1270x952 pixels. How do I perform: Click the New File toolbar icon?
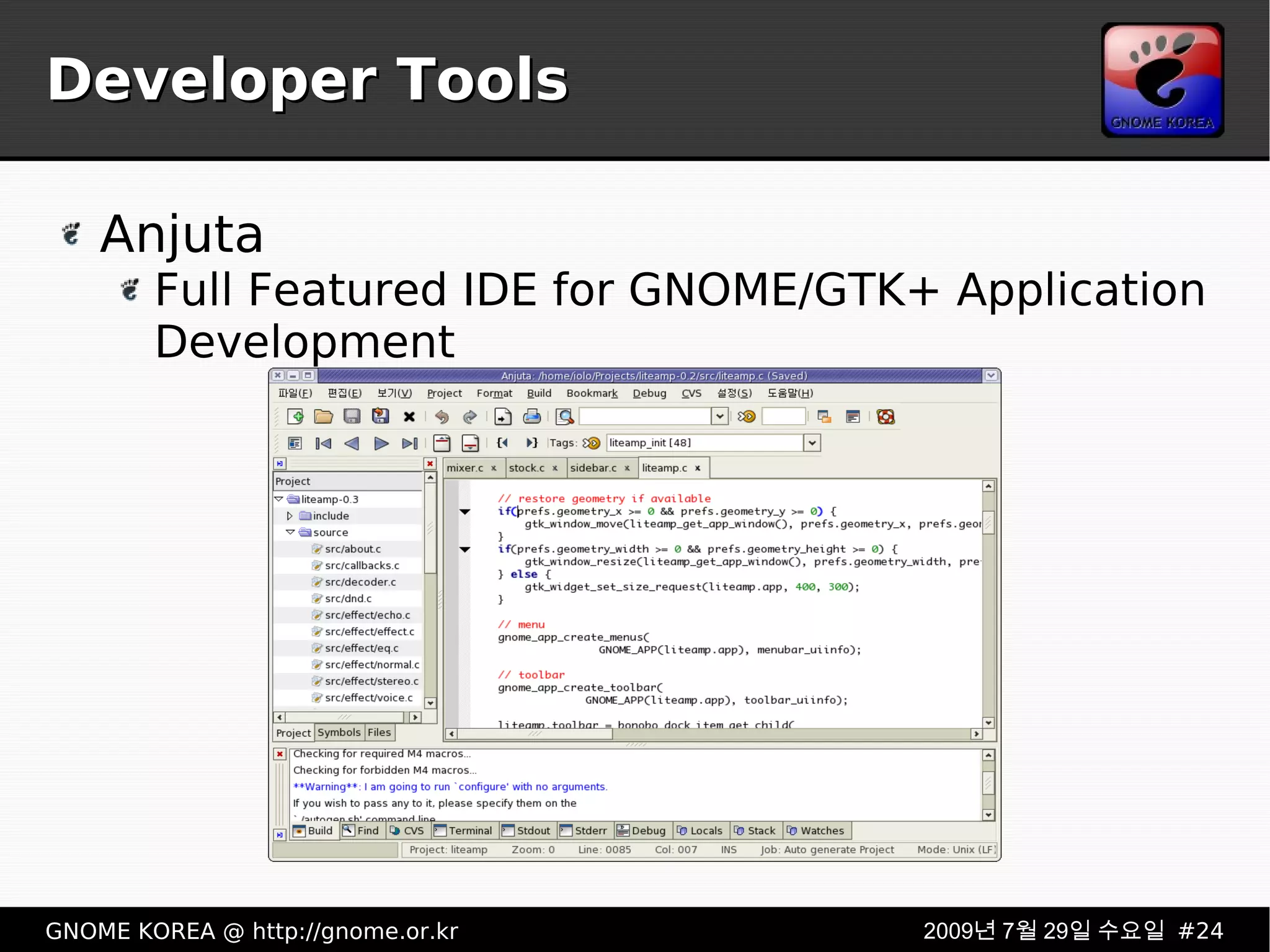(x=295, y=417)
